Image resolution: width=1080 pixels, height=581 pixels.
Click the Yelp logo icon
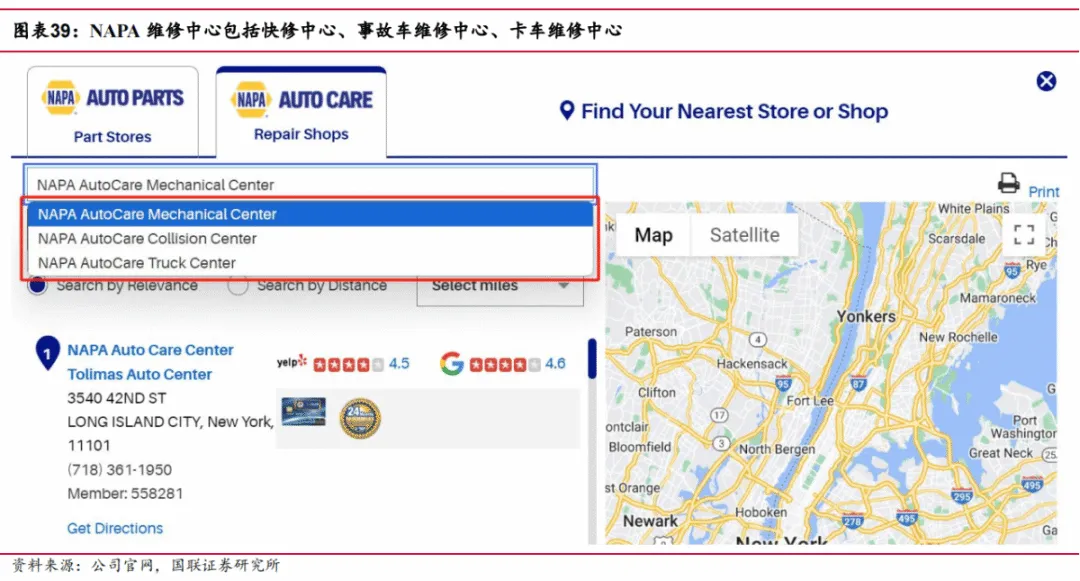tap(292, 361)
